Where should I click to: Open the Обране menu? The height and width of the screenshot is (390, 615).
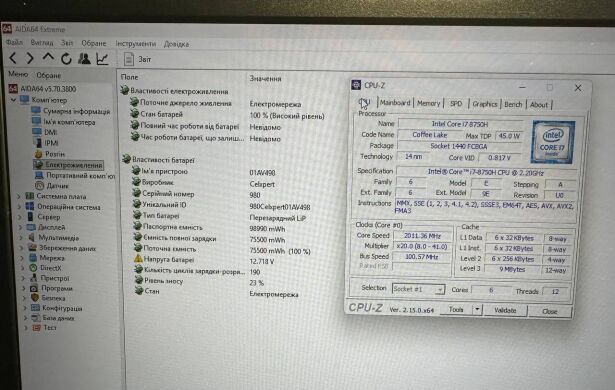(x=94, y=43)
